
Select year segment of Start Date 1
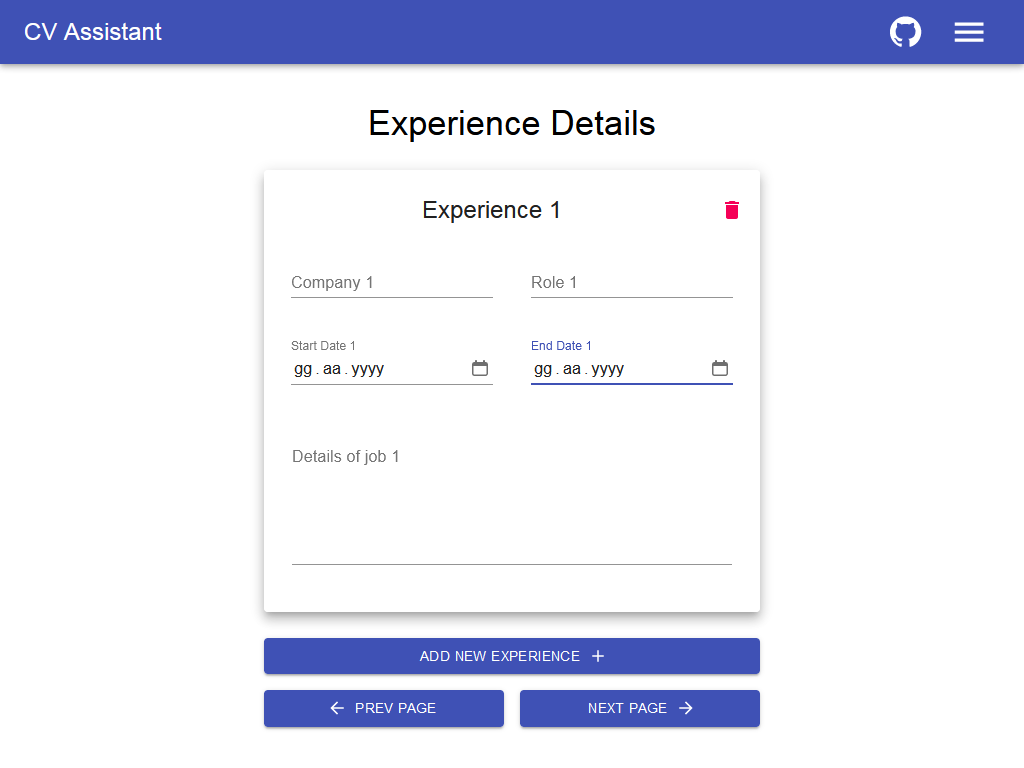368,369
